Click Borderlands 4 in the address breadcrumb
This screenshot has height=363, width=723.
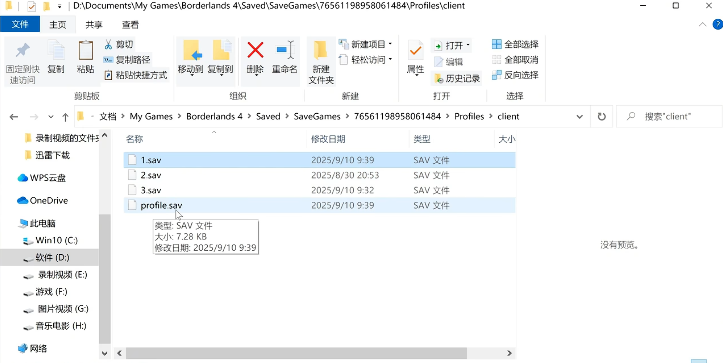pyautogui.click(x=214, y=117)
